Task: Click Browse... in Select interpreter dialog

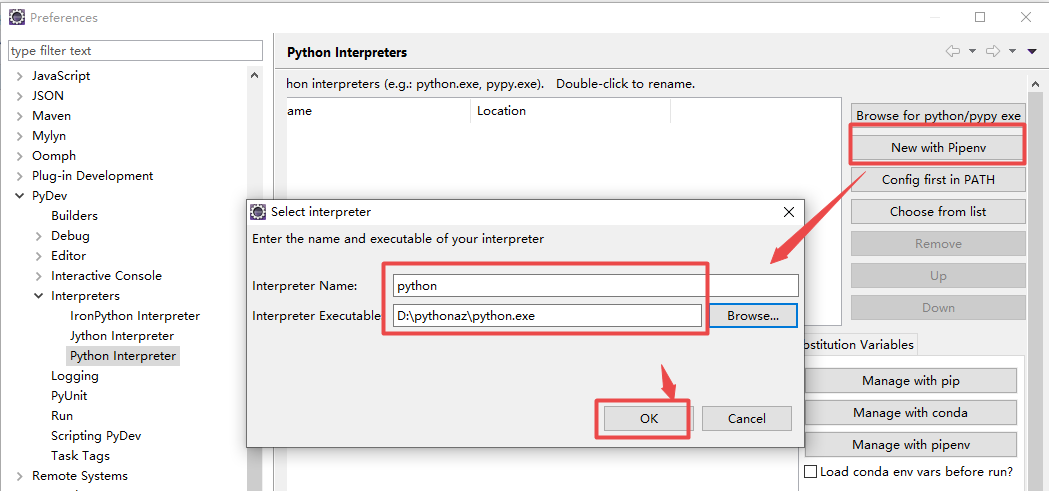Action: pyautogui.click(x=753, y=316)
